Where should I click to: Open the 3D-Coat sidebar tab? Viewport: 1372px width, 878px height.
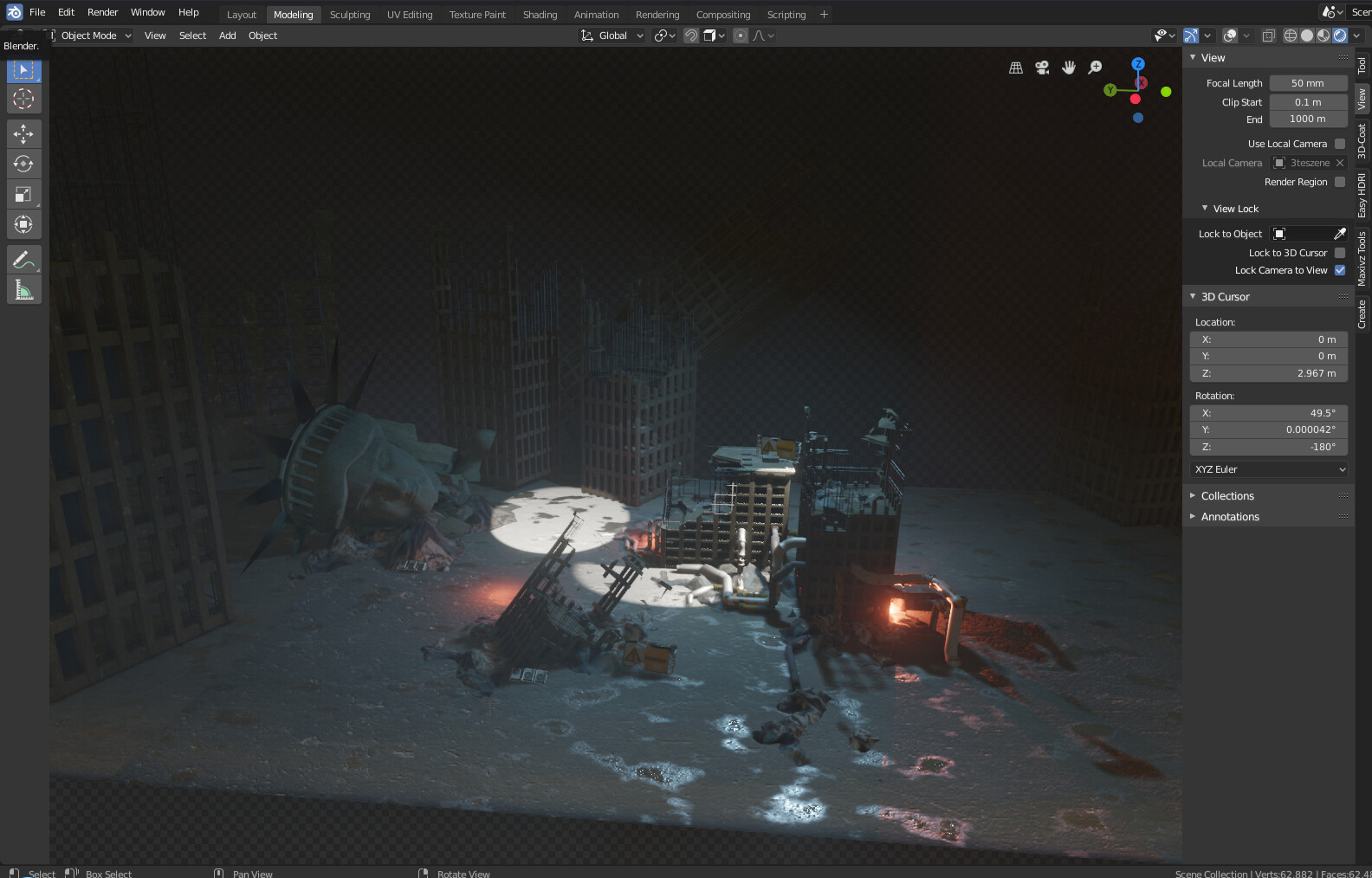tap(1362, 140)
